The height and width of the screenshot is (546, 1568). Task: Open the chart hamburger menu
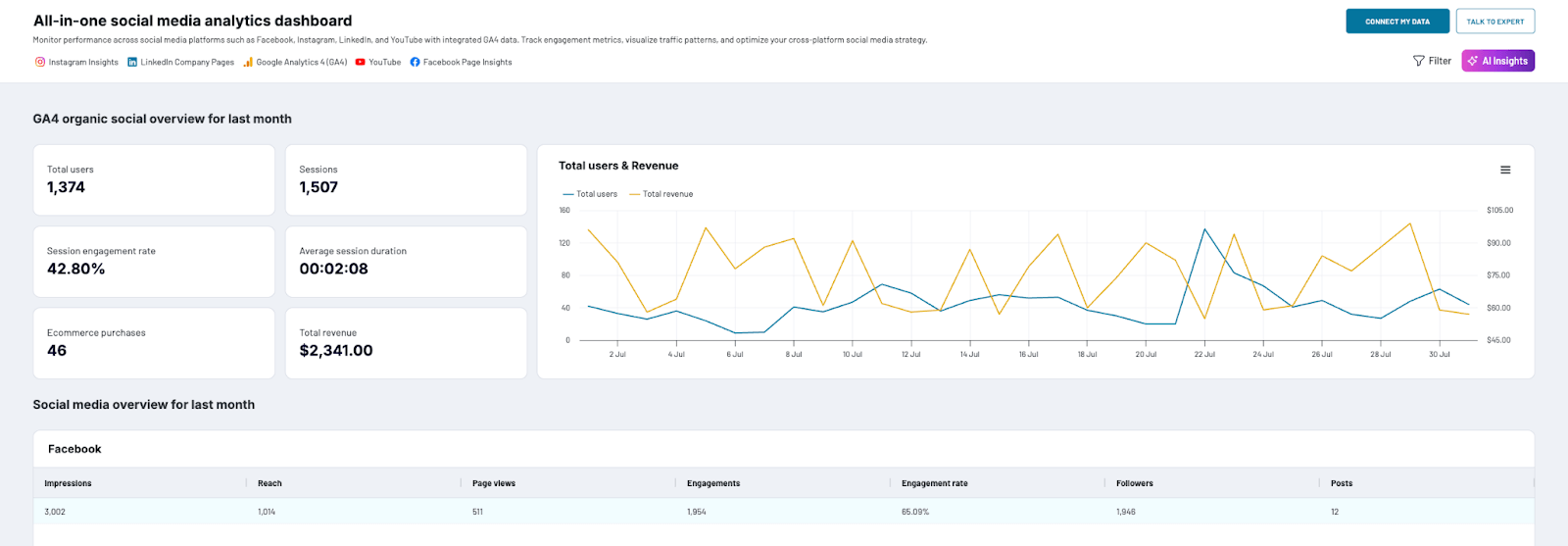point(1505,171)
